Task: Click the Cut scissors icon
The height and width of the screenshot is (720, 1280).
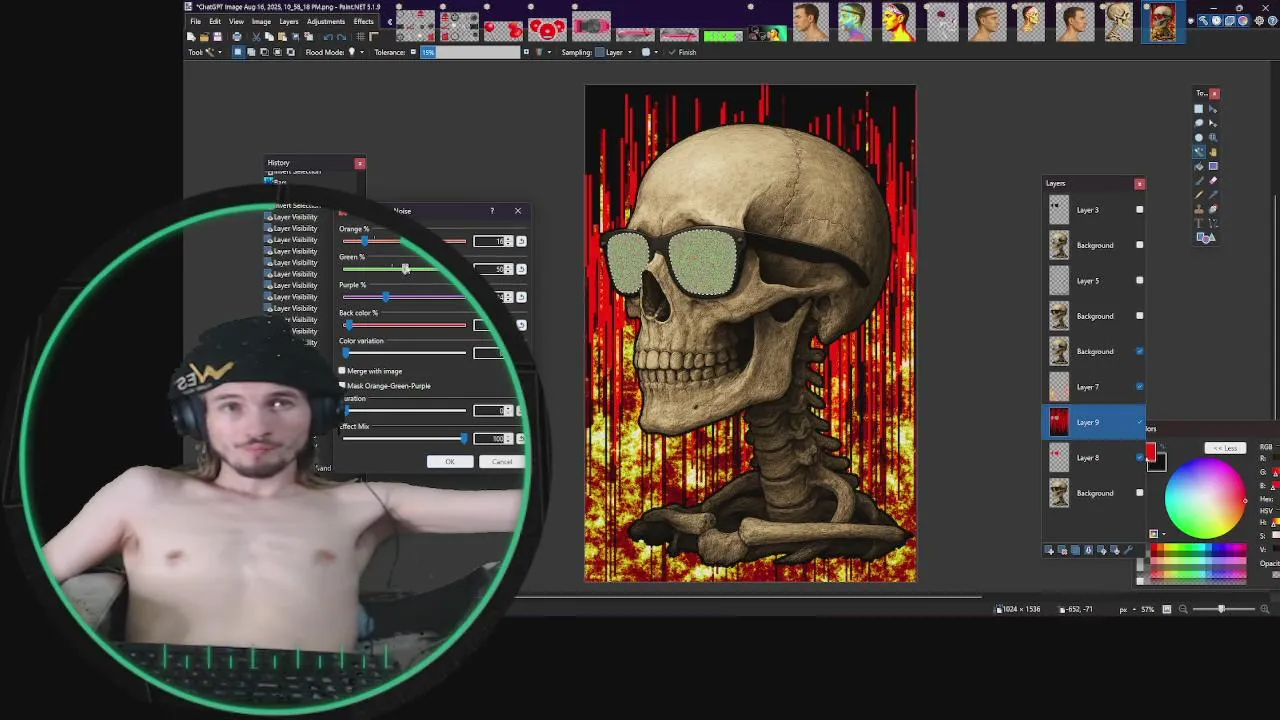Action: coord(256,36)
